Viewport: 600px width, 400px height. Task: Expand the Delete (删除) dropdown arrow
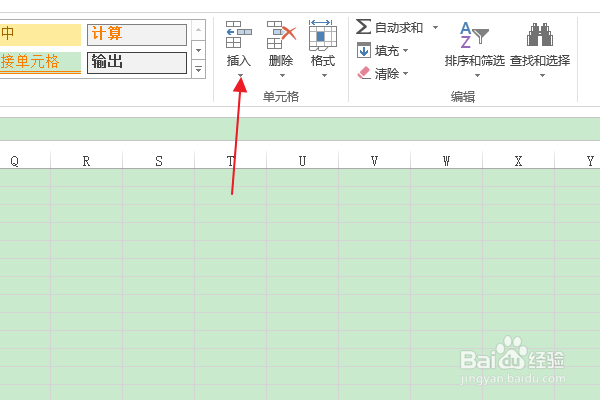282,75
